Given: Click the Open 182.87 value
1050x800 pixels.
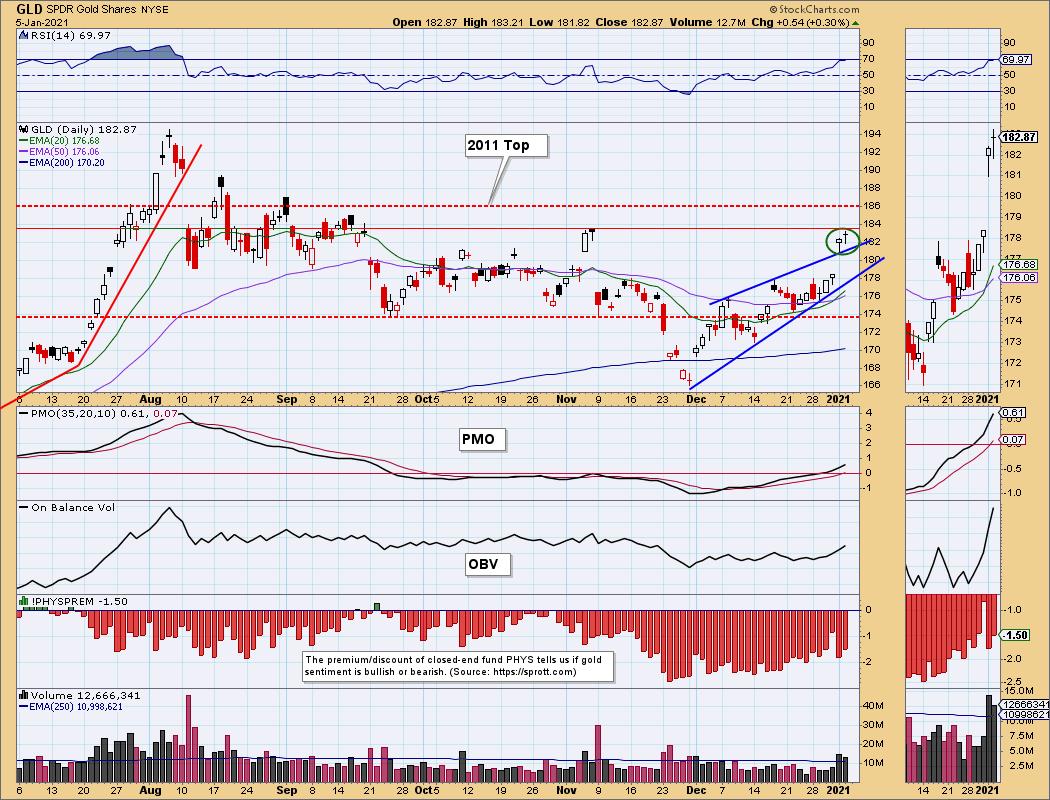Looking at the screenshot, I should click(x=425, y=22).
